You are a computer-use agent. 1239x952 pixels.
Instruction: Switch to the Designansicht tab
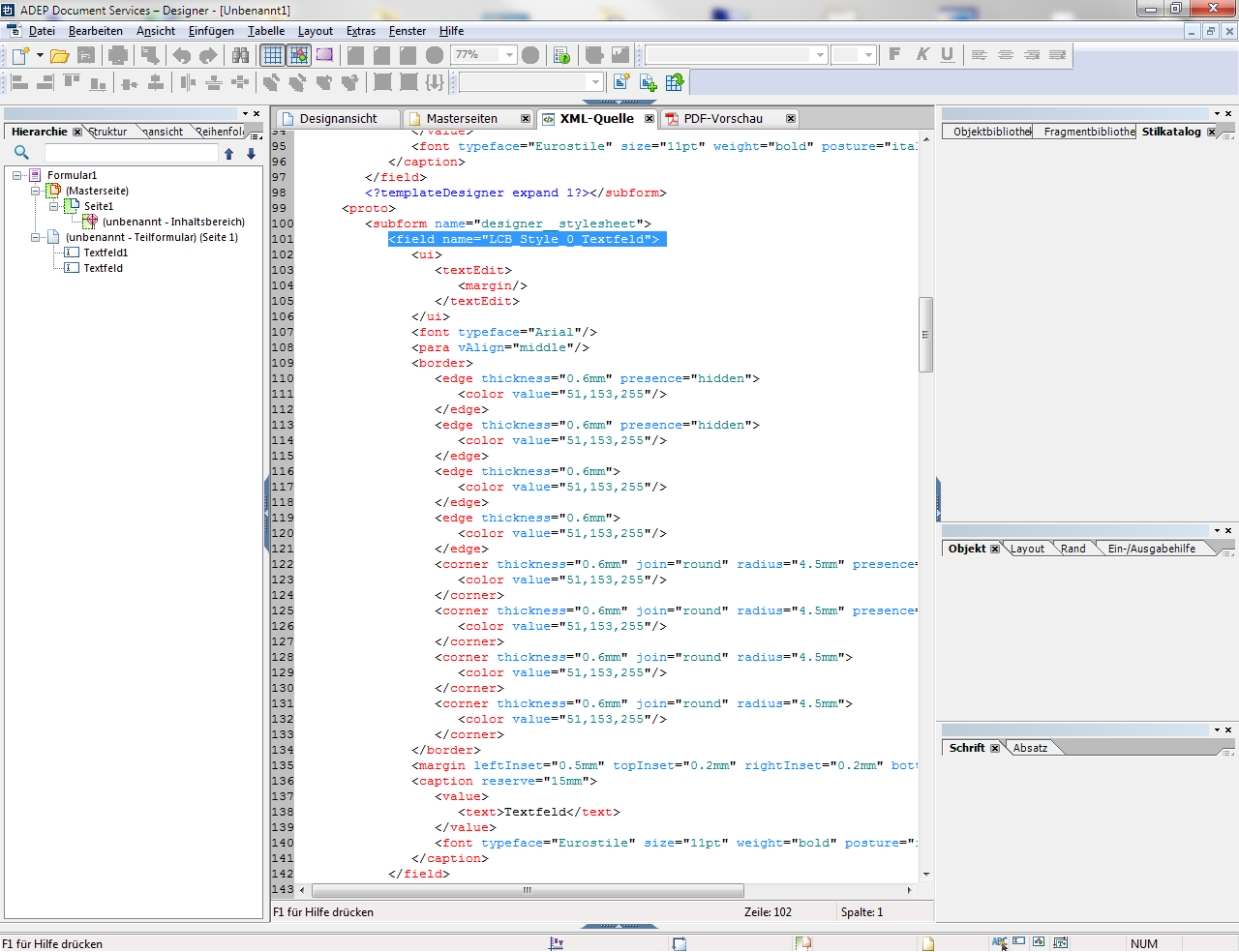click(x=338, y=119)
